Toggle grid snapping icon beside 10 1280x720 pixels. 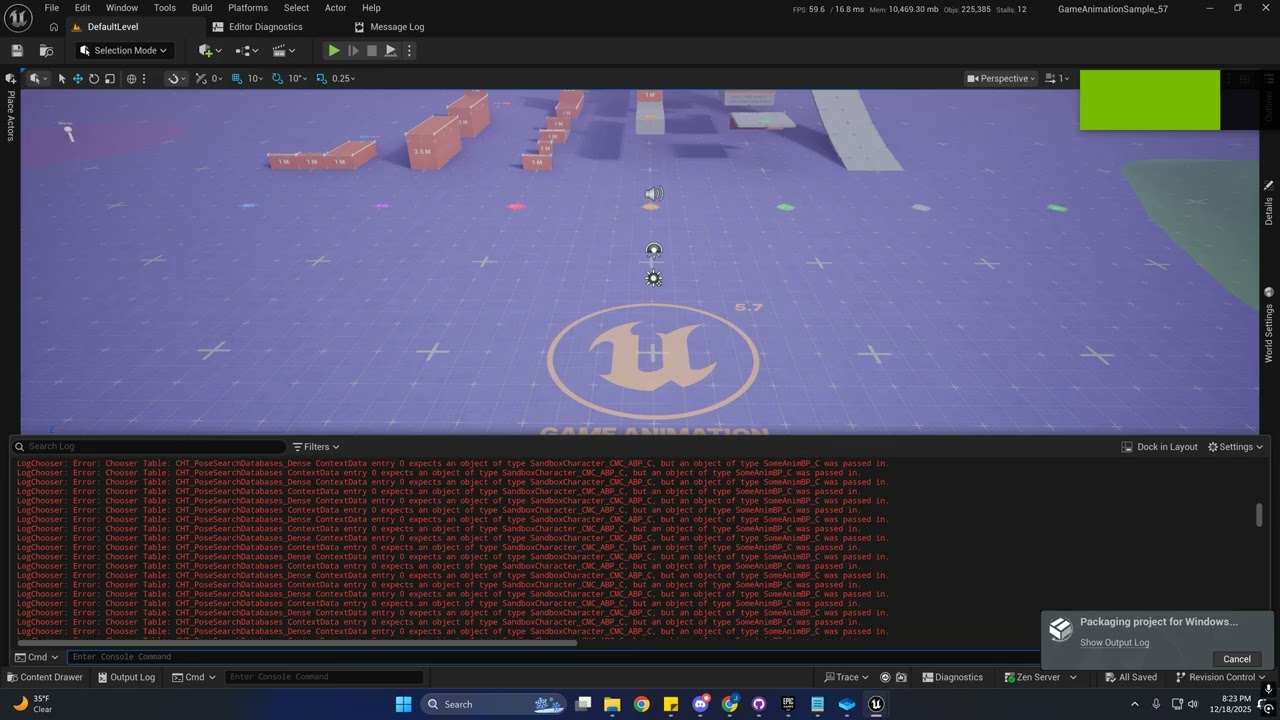pos(237,78)
